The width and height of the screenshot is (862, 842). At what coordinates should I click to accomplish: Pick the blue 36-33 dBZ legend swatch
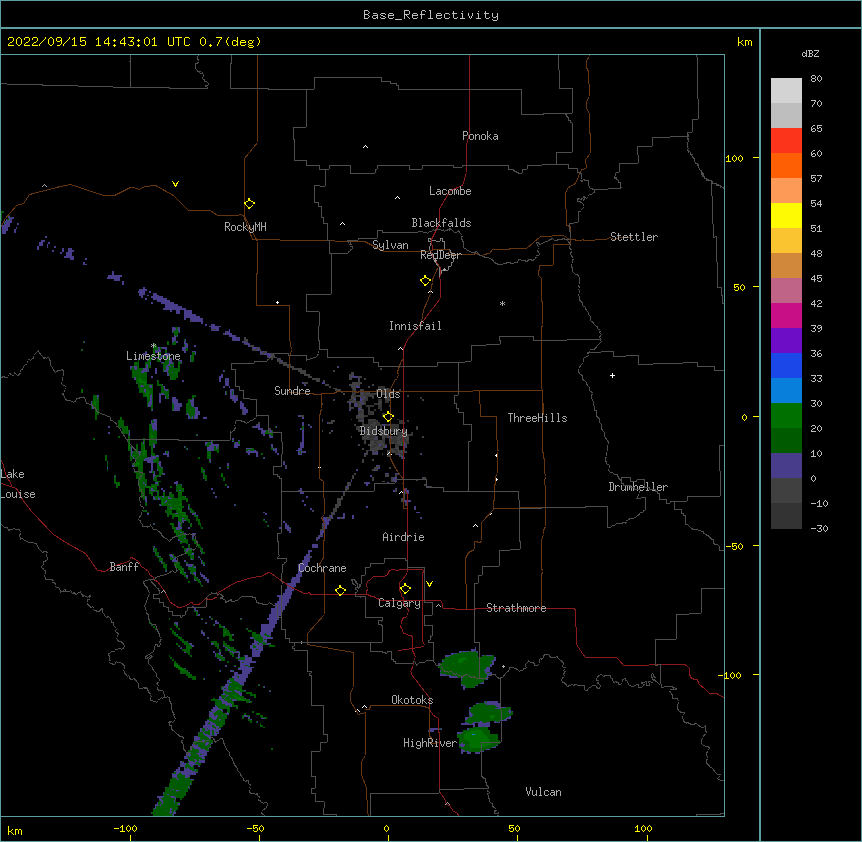pos(786,365)
